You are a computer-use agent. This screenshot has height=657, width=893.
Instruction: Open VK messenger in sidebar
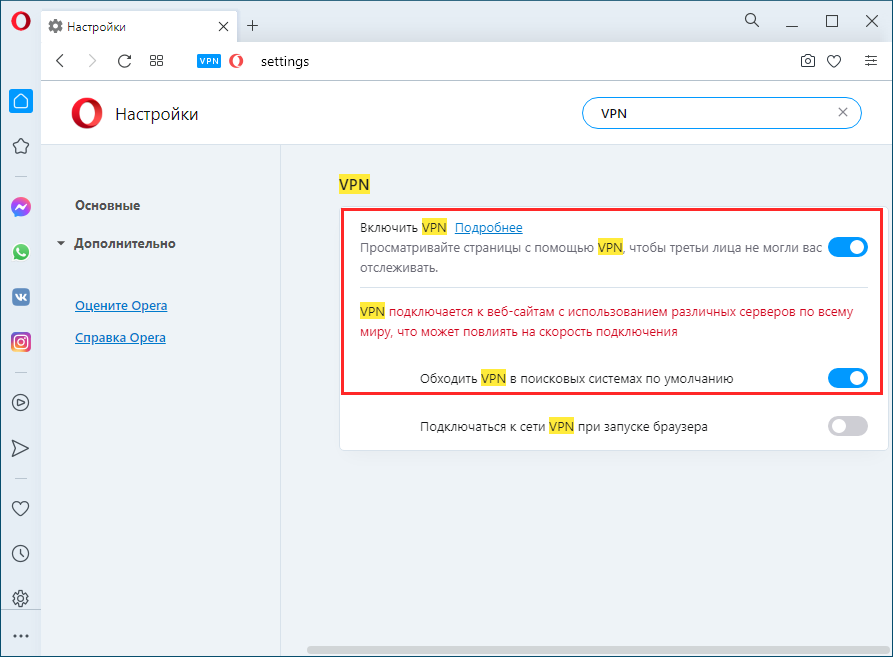21,297
